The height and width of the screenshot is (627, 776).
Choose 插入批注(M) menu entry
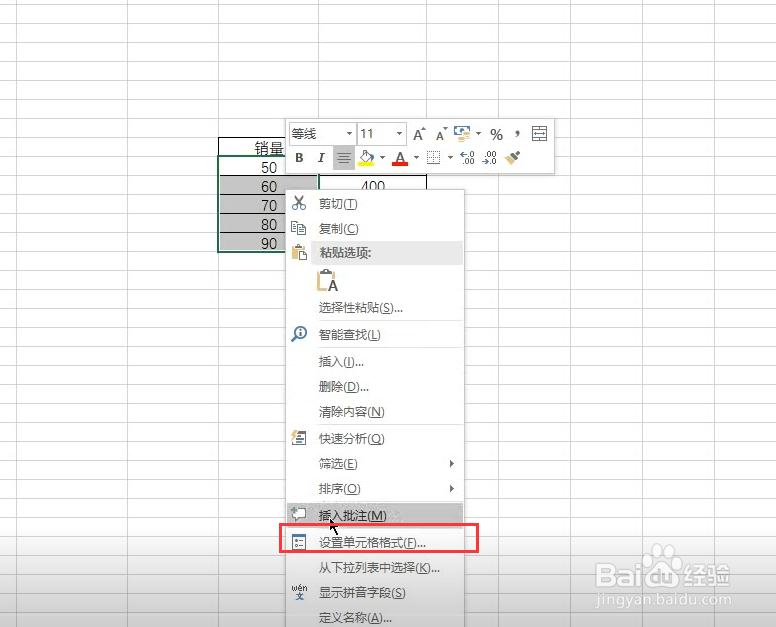(x=375, y=515)
